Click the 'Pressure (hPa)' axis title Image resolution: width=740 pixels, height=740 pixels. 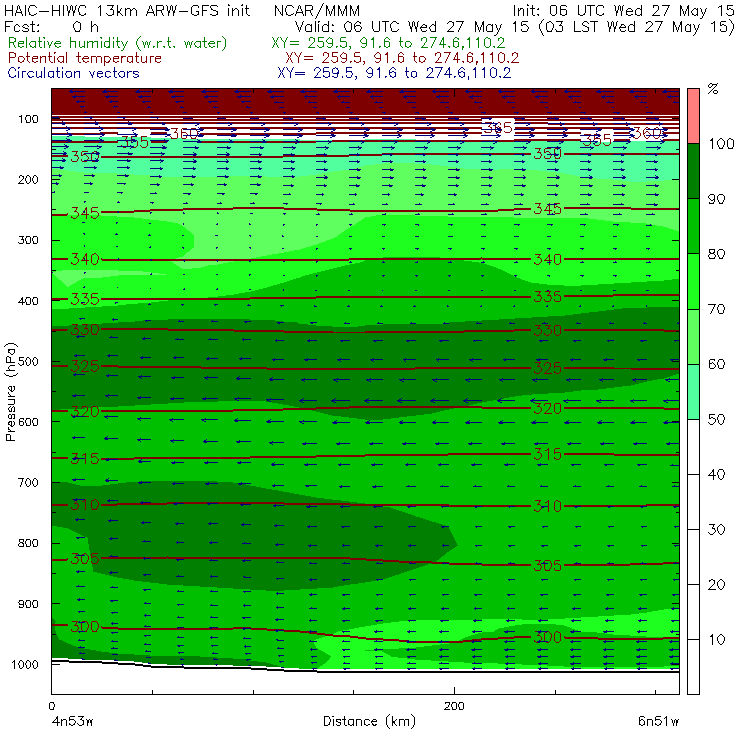pyautogui.click(x=11, y=392)
